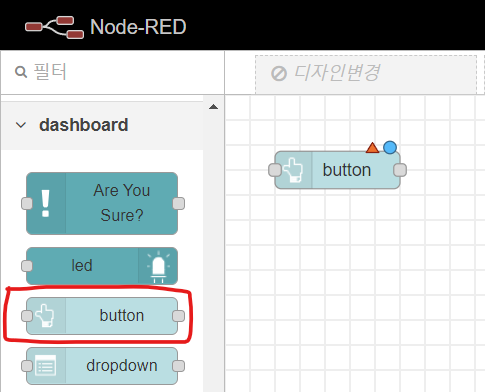Click the magnifier icon in filter box
Viewport: 485px width, 392px height.
21,72
